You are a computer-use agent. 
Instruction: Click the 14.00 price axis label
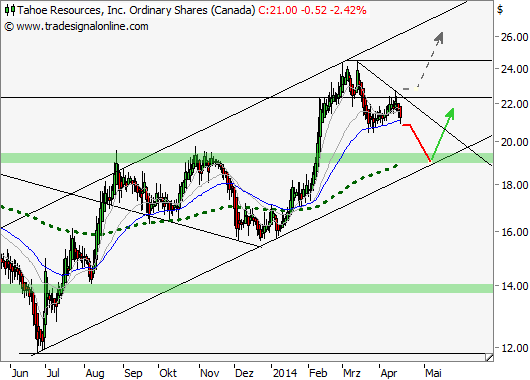click(514, 286)
